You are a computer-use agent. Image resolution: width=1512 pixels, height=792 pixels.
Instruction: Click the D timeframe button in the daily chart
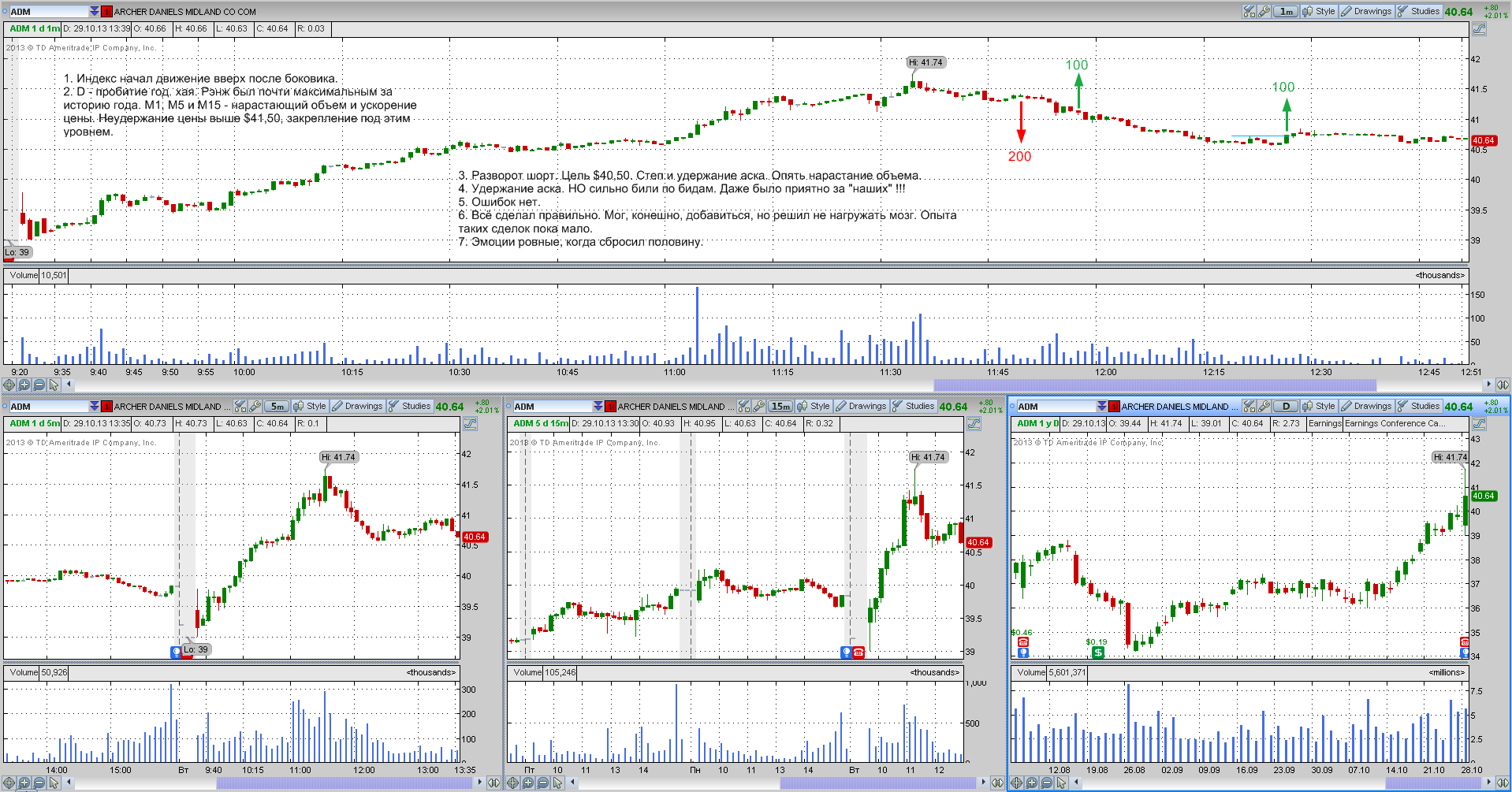(x=1286, y=407)
